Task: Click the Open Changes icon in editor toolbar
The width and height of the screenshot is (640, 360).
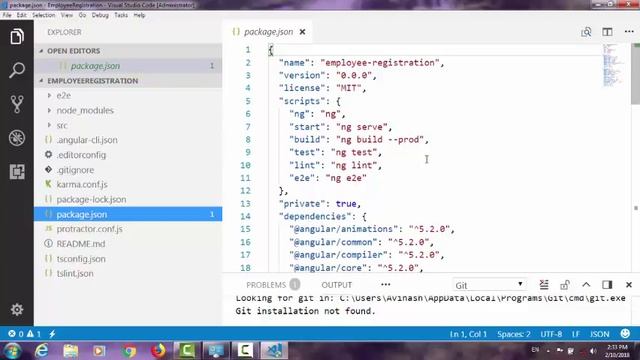Action: (586, 32)
